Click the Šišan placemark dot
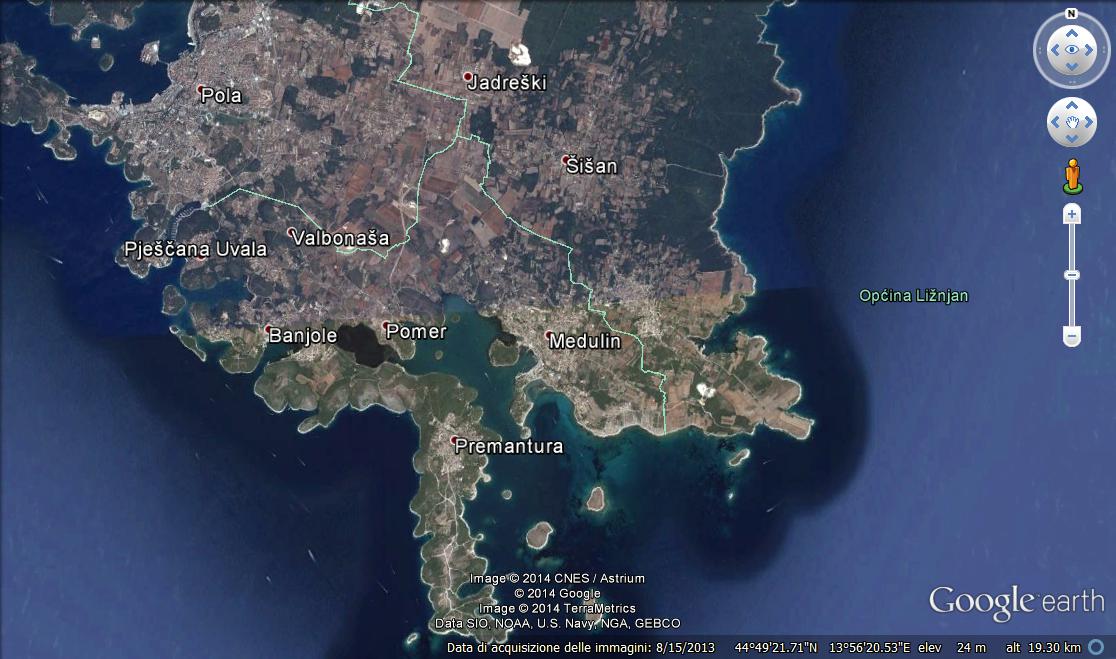This screenshot has height=659, width=1116. coord(566,160)
